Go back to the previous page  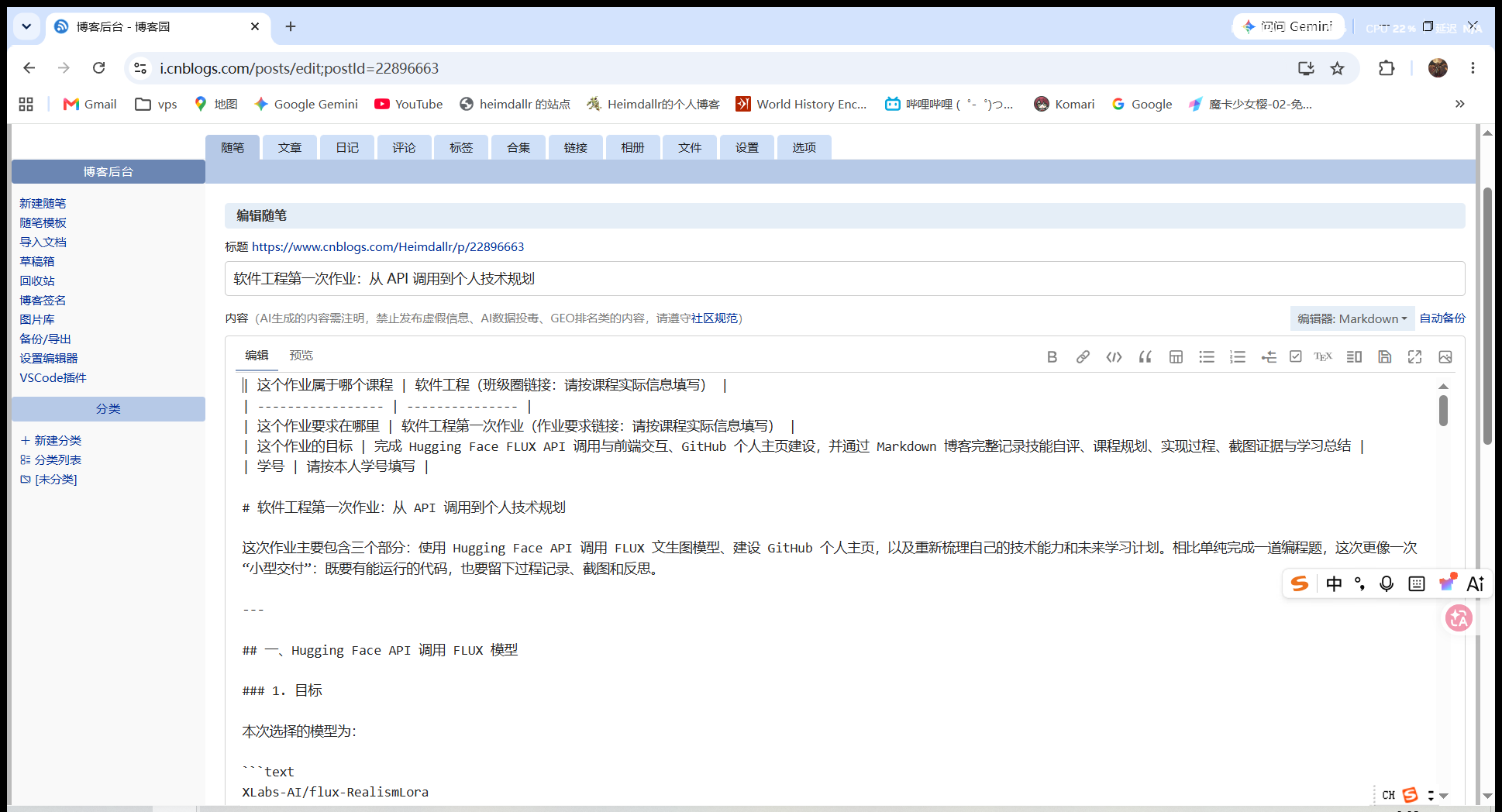pos(29,68)
